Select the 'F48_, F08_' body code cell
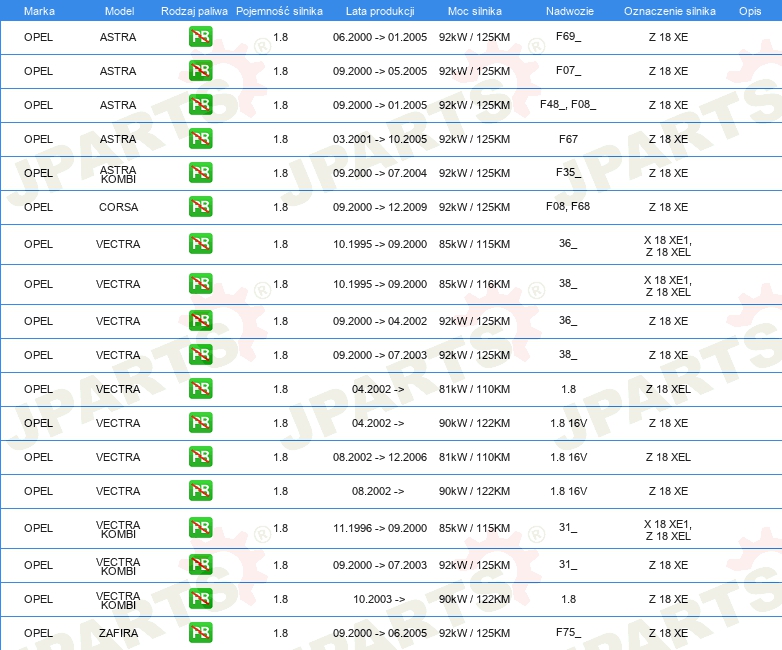The image size is (782, 650). click(x=568, y=104)
